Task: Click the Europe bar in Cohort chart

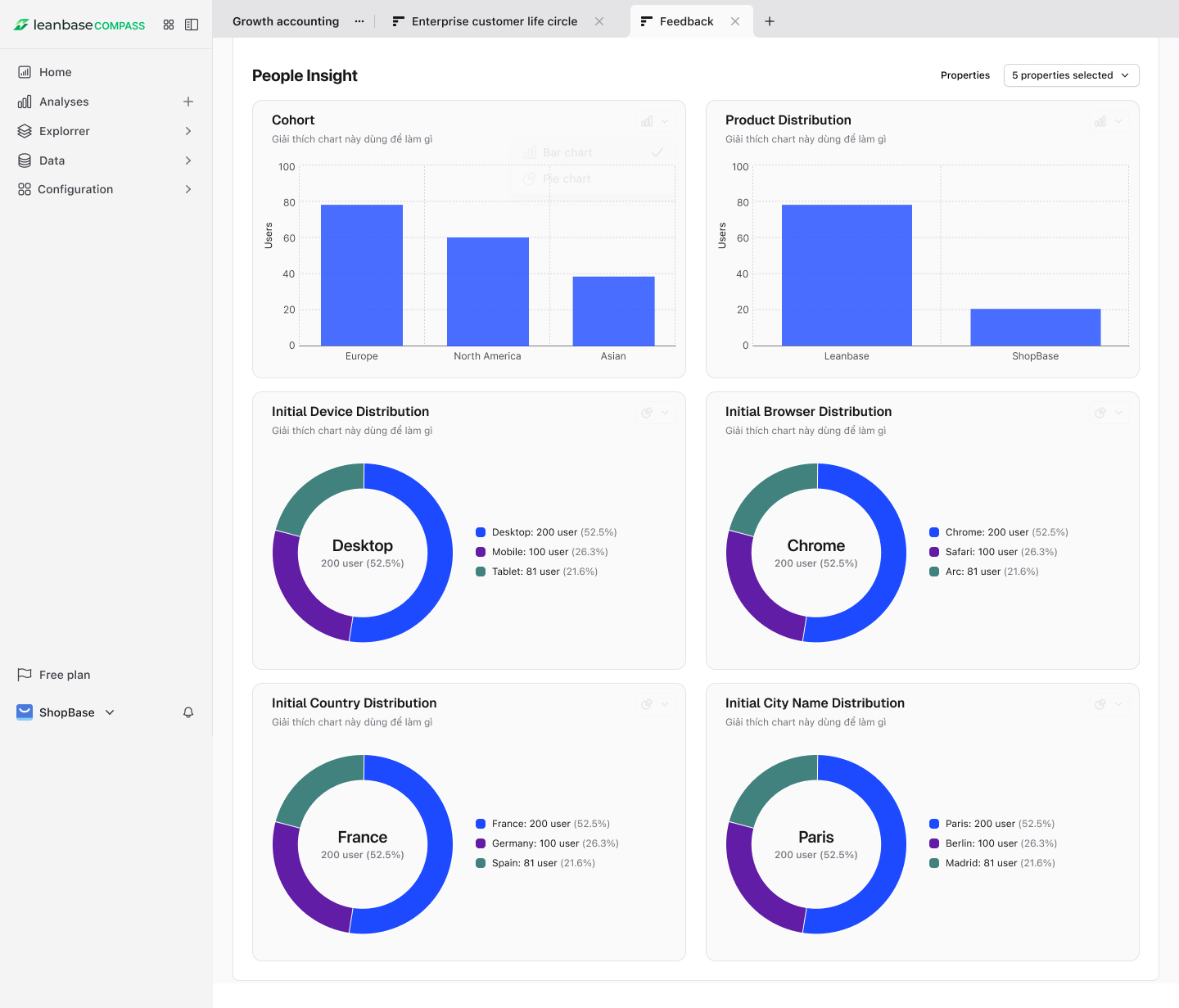Action: 362,275
